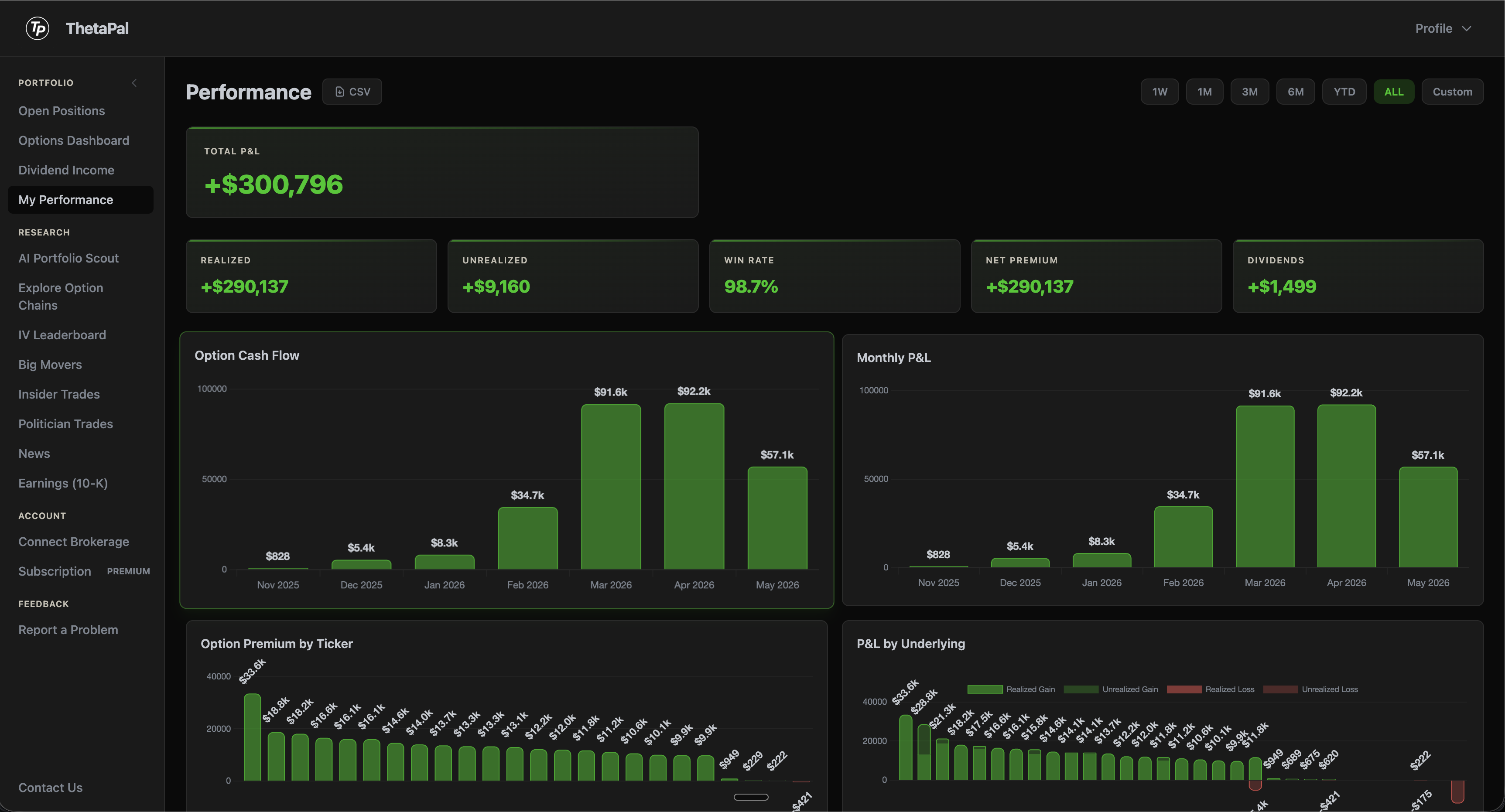The image size is (1505, 812).
Task: Click May 2026 bar in Option Cash Flow
Action: click(778, 518)
